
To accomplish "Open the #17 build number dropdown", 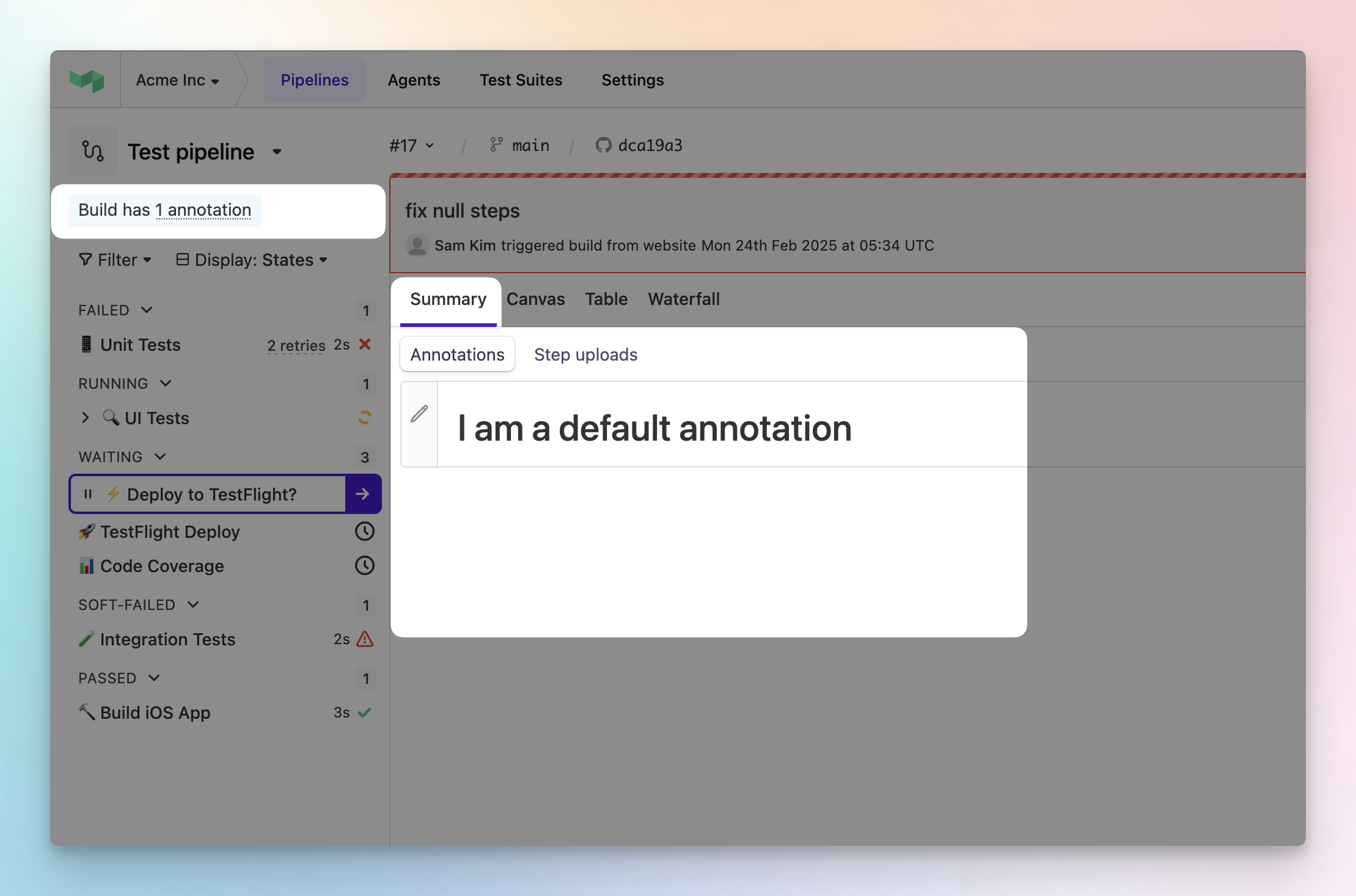I will tap(412, 145).
